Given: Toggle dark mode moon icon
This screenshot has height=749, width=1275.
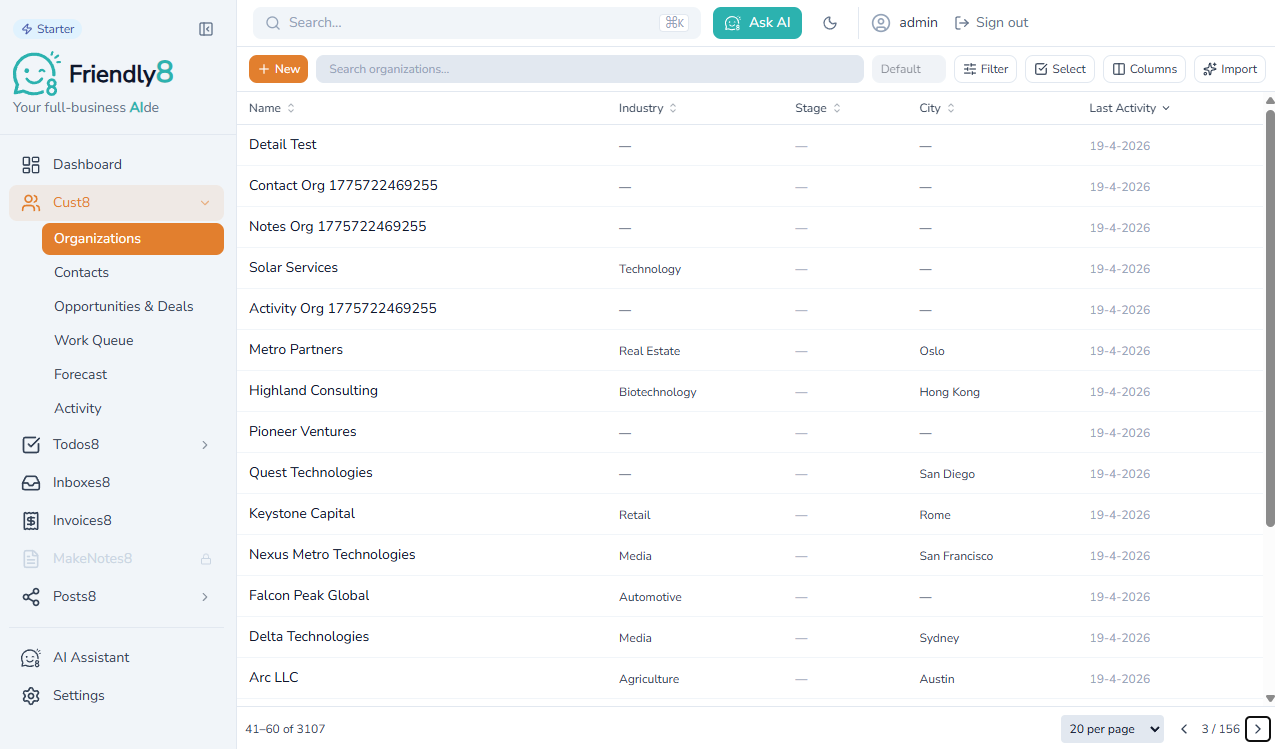Looking at the screenshot, I should (830, 23).
